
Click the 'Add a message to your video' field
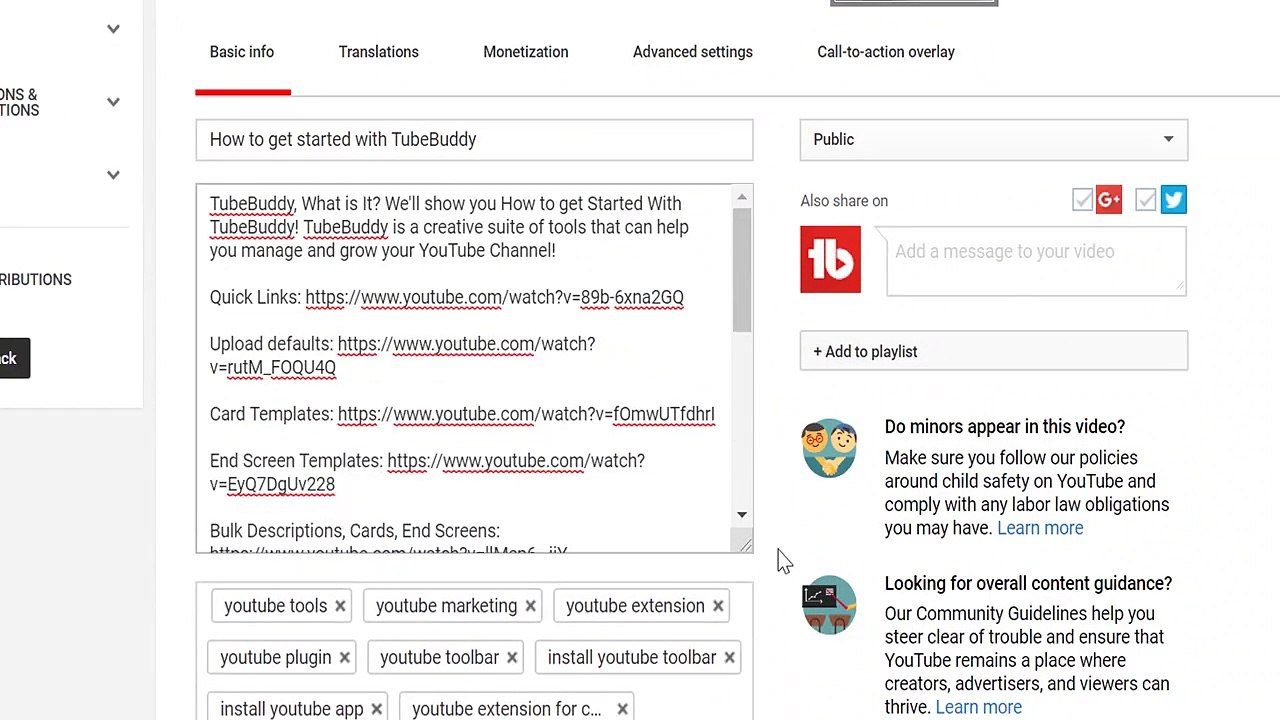pos(1036,261)
